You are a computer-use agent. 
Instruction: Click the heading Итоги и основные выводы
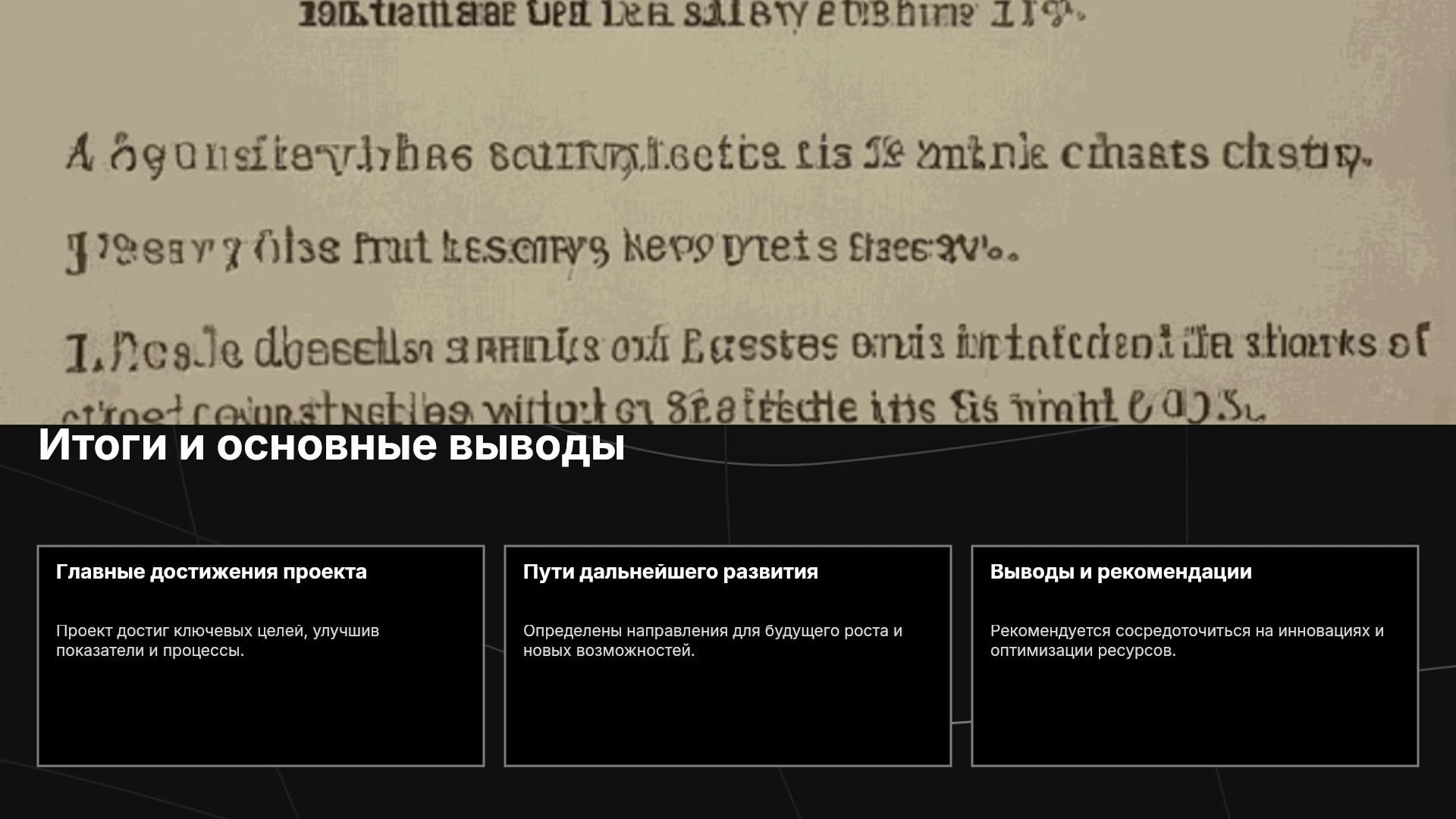(331, 445)
